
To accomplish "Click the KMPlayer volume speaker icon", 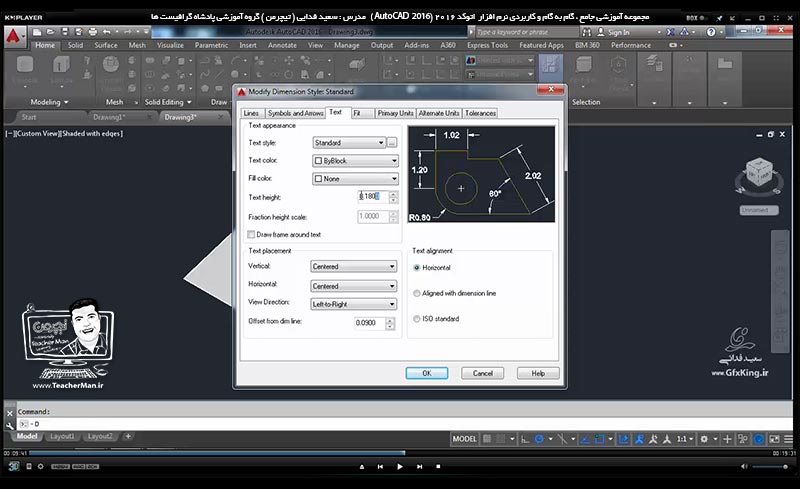I will 744,467.
